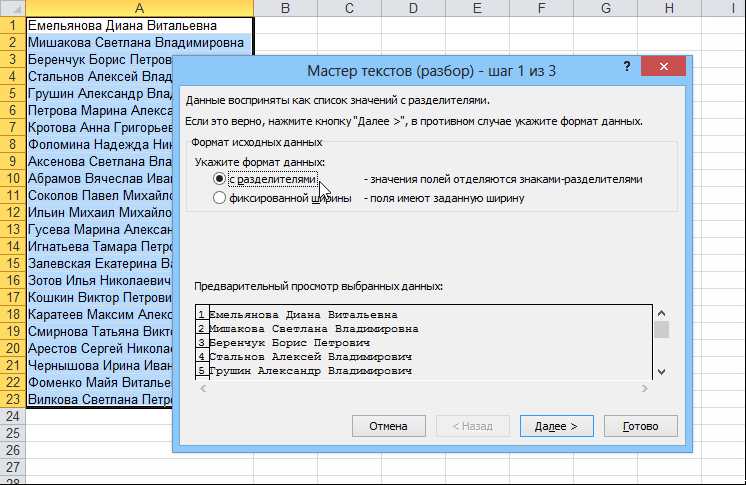Click the select-all corner of the sheet
The image size is (746, 485).
click(12, 8)
